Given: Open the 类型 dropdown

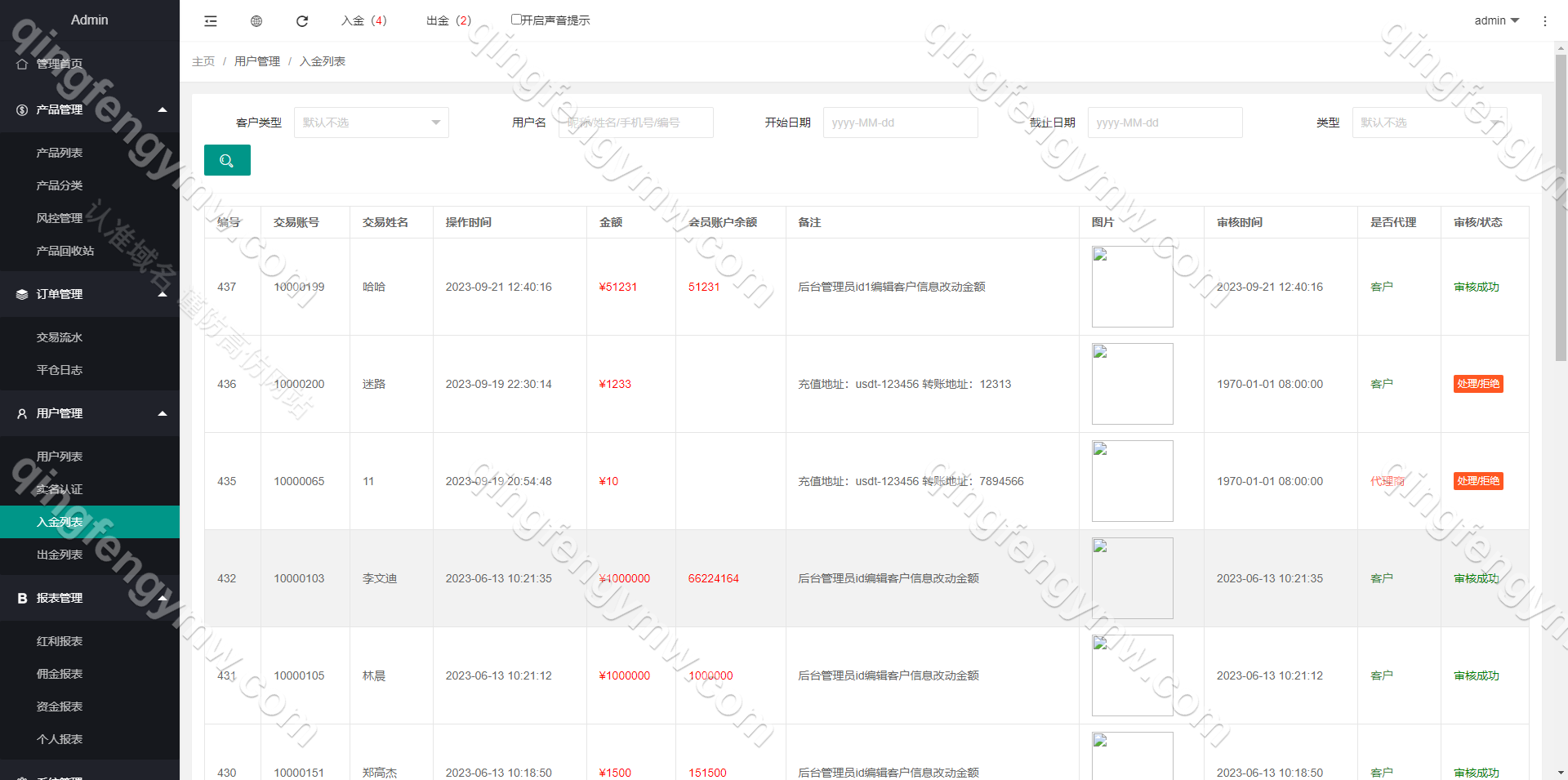Looking at the screenshot, I should [1429, 123].
